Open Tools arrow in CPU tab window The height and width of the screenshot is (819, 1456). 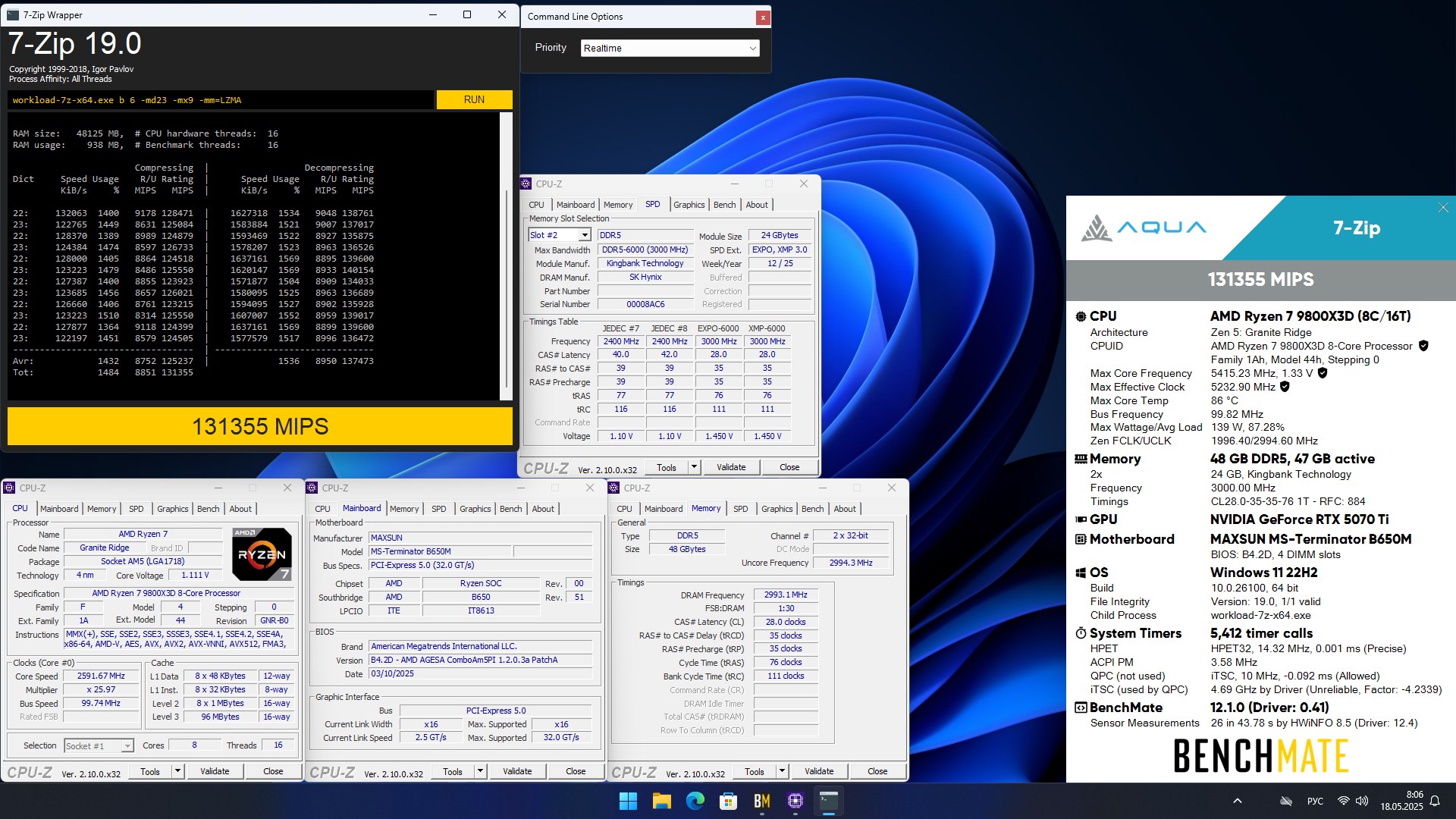click(x=177, y=771)
